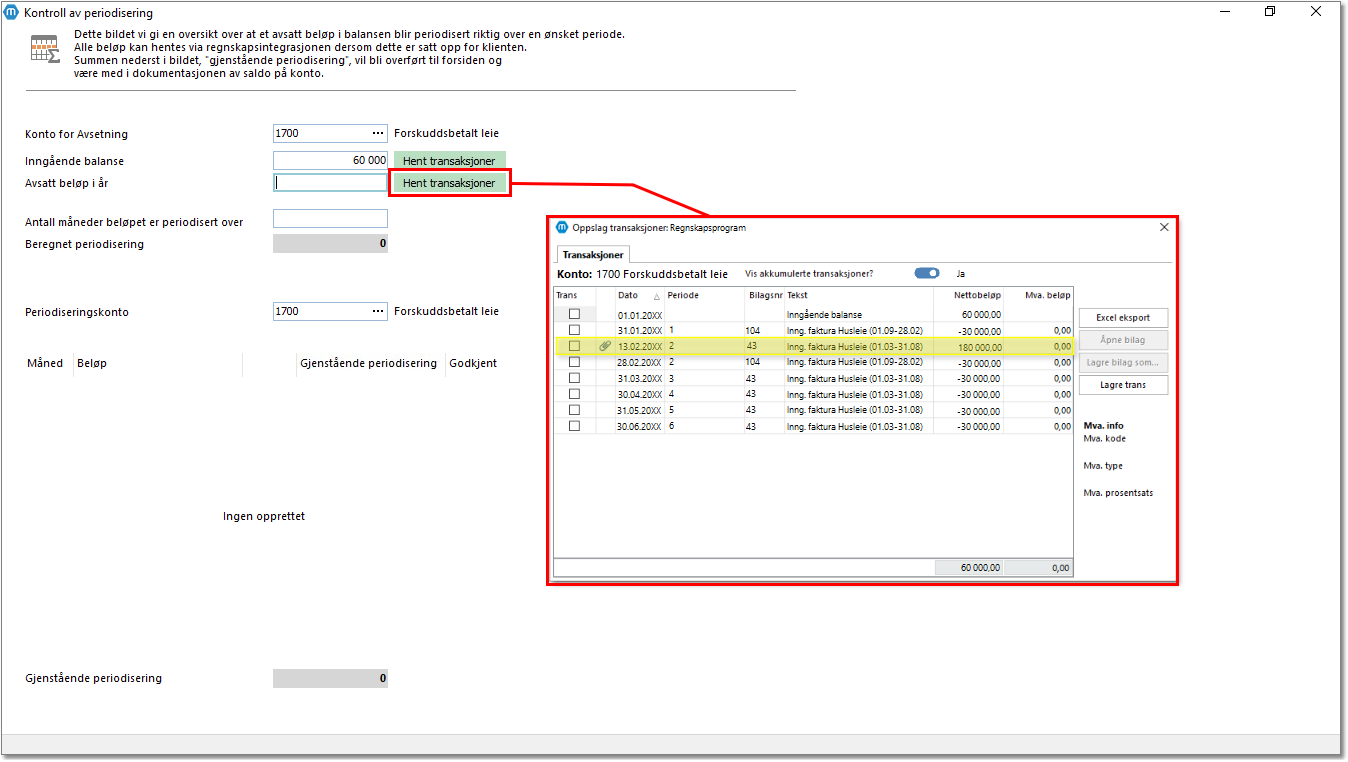Click the Beregnet periodisering value field

(330, 243)
